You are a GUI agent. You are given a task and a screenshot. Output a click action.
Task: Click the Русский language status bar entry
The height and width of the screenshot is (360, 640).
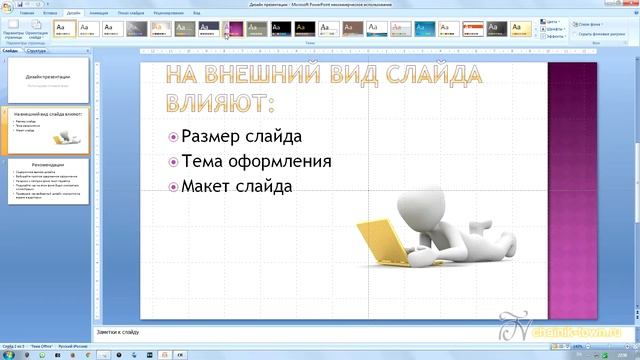tap(73, 347)
